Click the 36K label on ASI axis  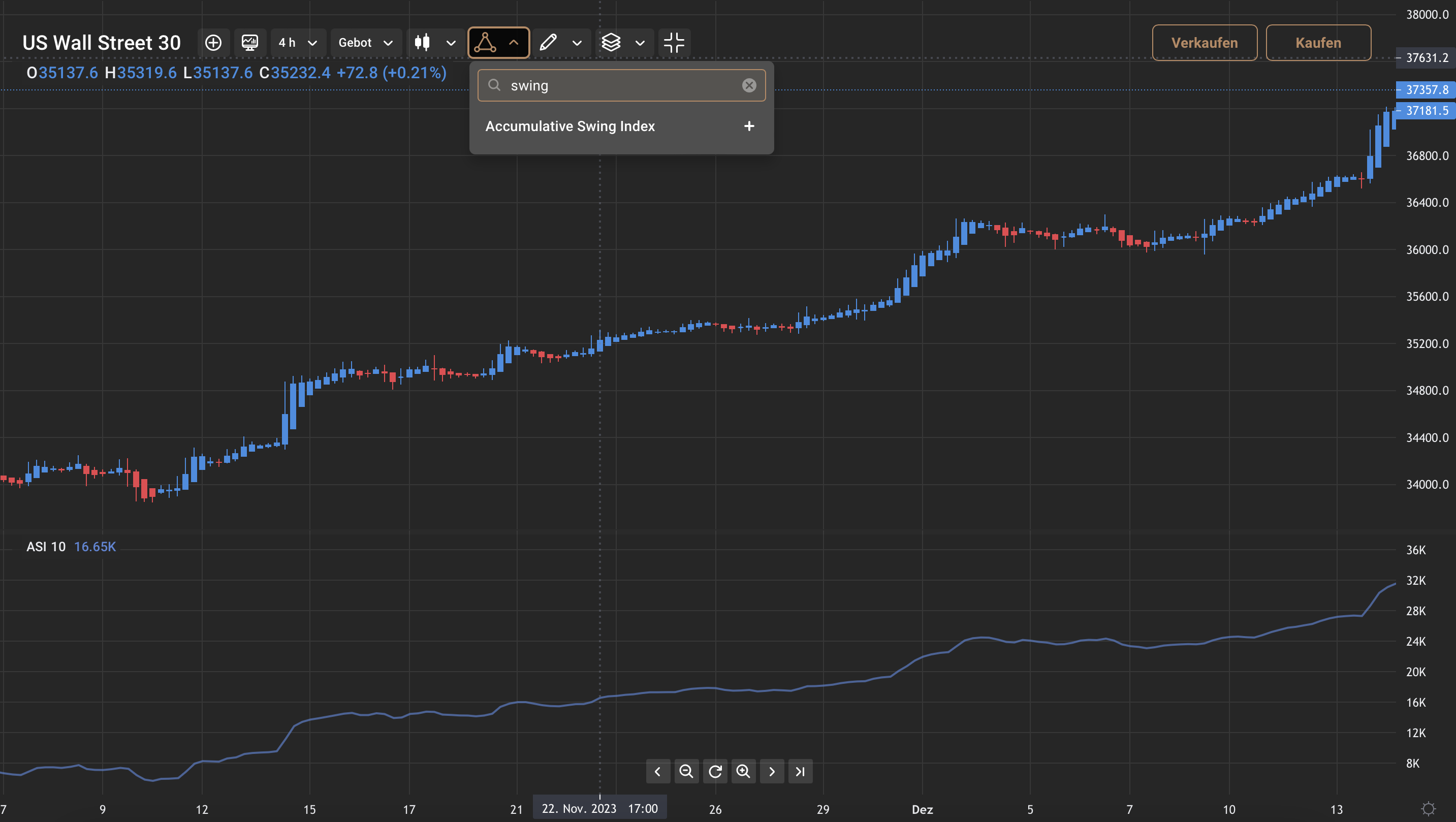coord(1416,550)
